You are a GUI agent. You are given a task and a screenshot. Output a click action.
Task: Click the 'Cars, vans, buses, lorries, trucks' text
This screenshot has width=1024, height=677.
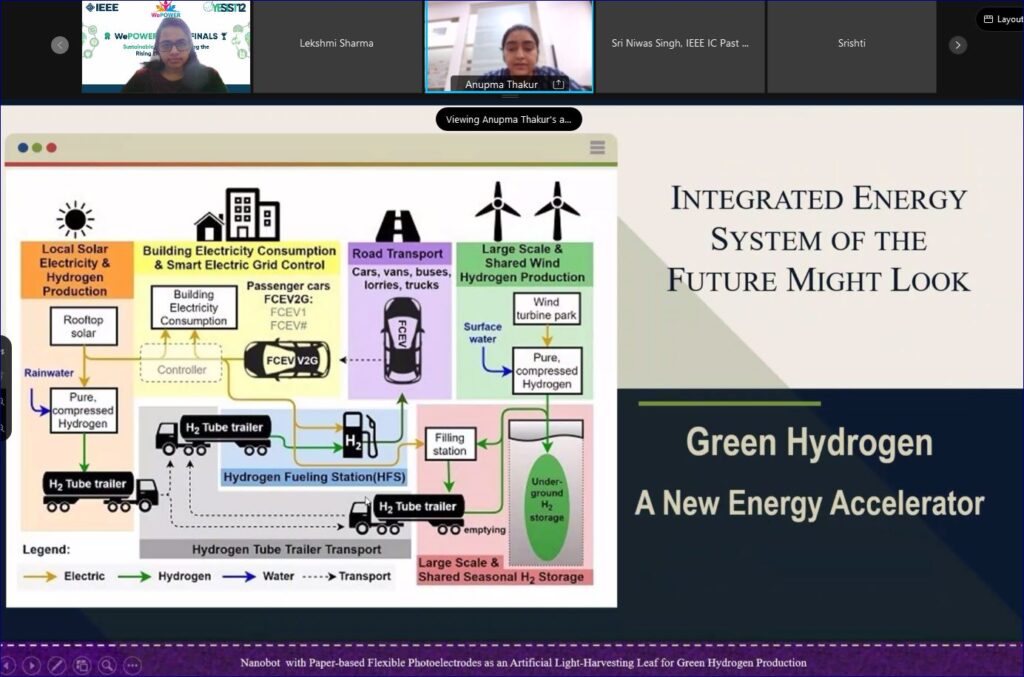pos(401,279)
